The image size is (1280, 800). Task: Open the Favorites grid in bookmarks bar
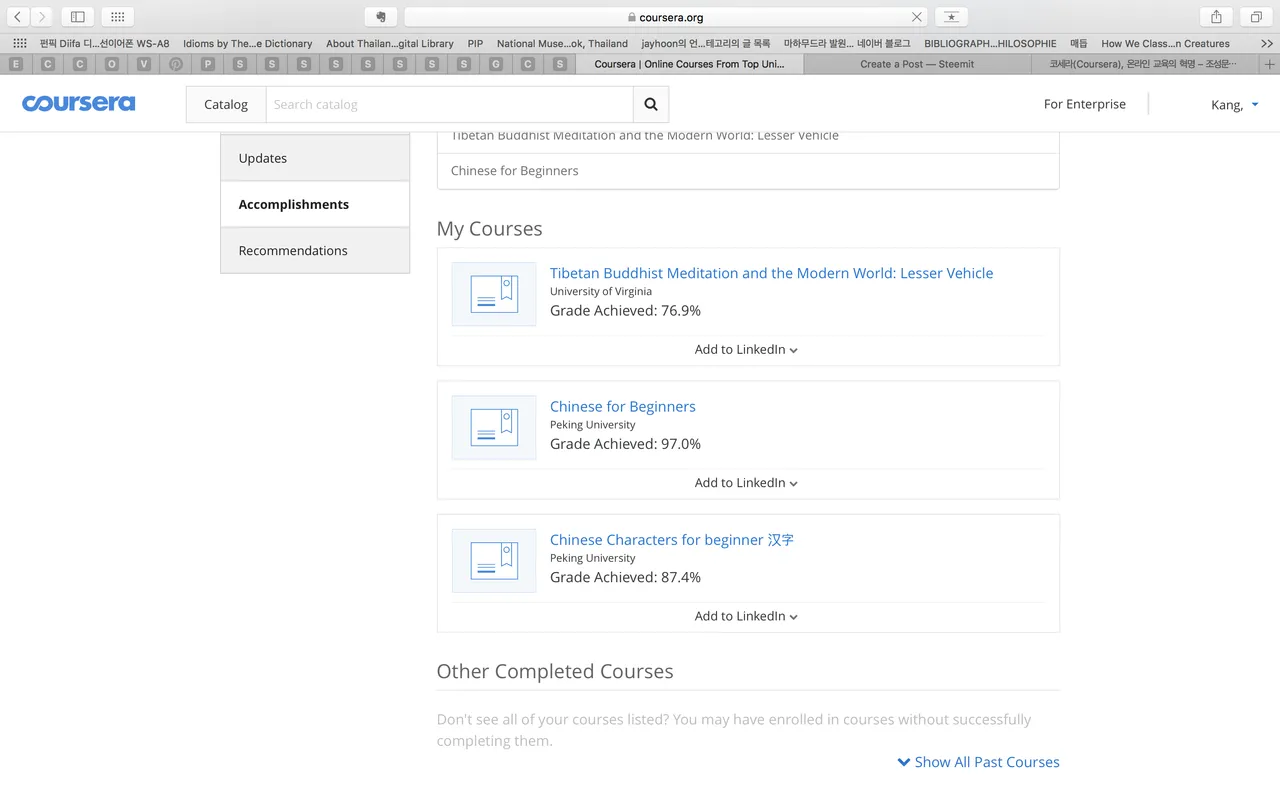[20, 43]
